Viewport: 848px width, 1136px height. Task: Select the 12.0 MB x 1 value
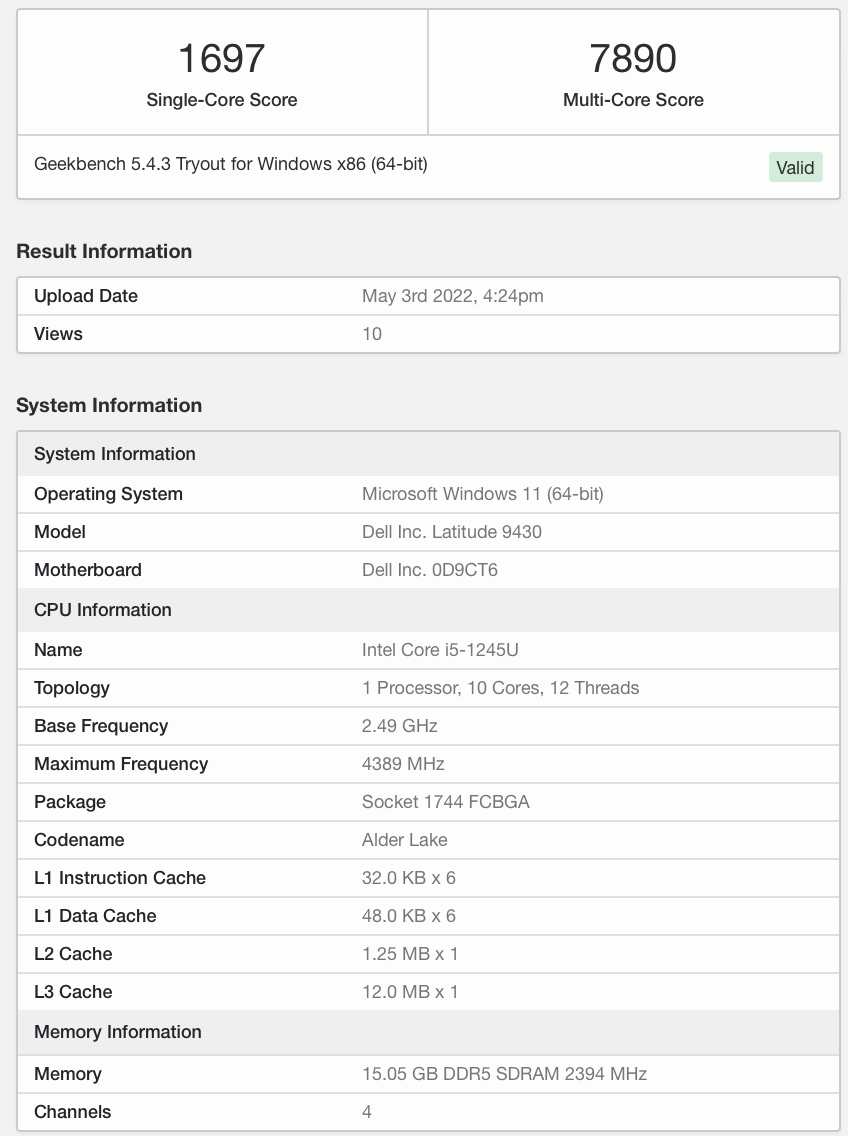[410, 992]
